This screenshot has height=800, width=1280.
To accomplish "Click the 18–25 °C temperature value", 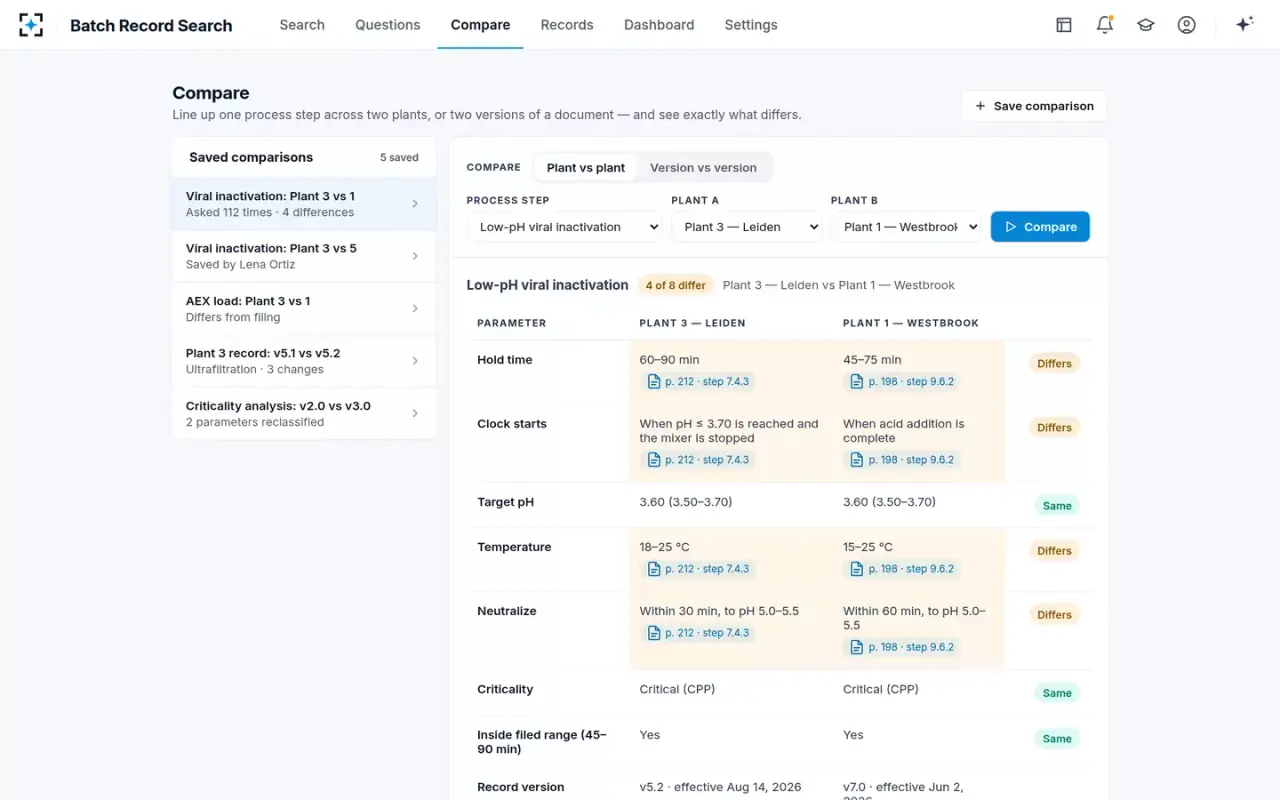I will pyautogui.click(x=665, y=547).
